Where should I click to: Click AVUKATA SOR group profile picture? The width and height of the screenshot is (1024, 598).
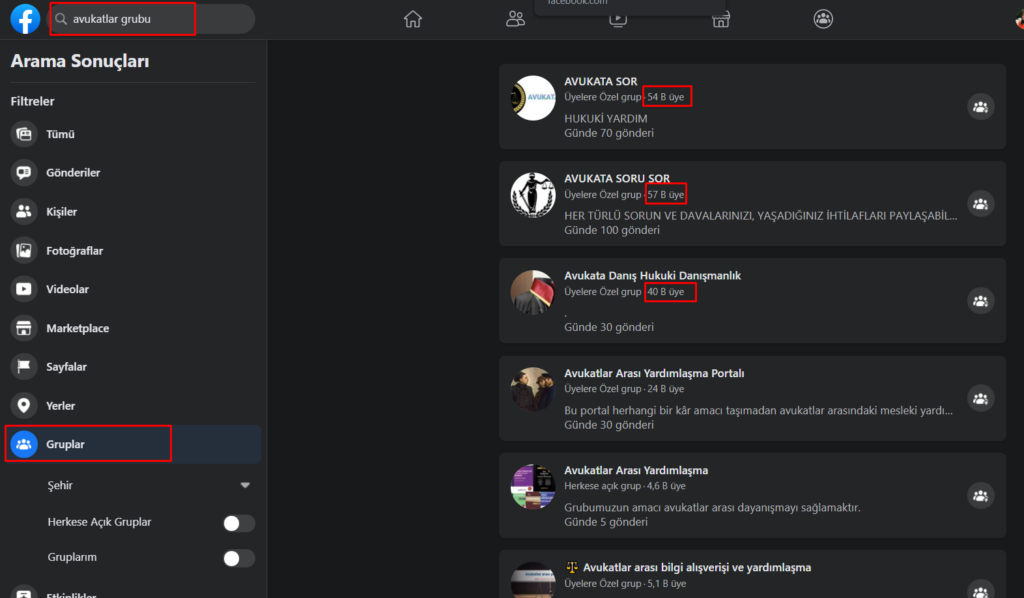coord(533,98)
